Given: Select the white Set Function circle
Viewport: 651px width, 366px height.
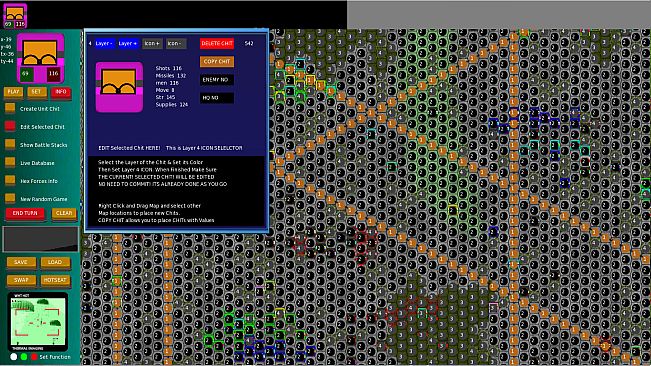Looking at the screenshot, I should tap(14, 356).
